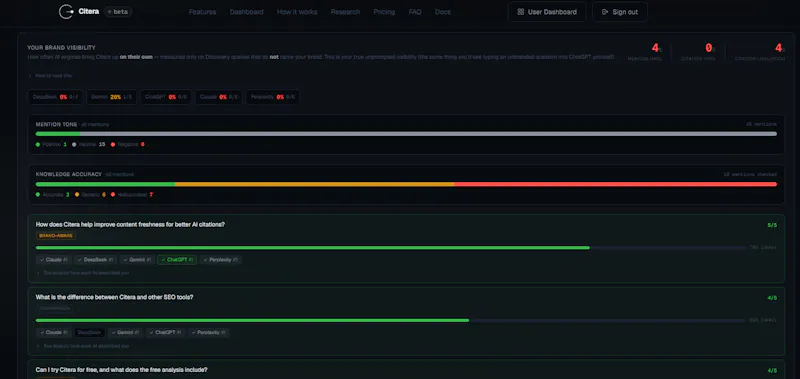Click likelihood bar of SEO tools question

[390, 320]
